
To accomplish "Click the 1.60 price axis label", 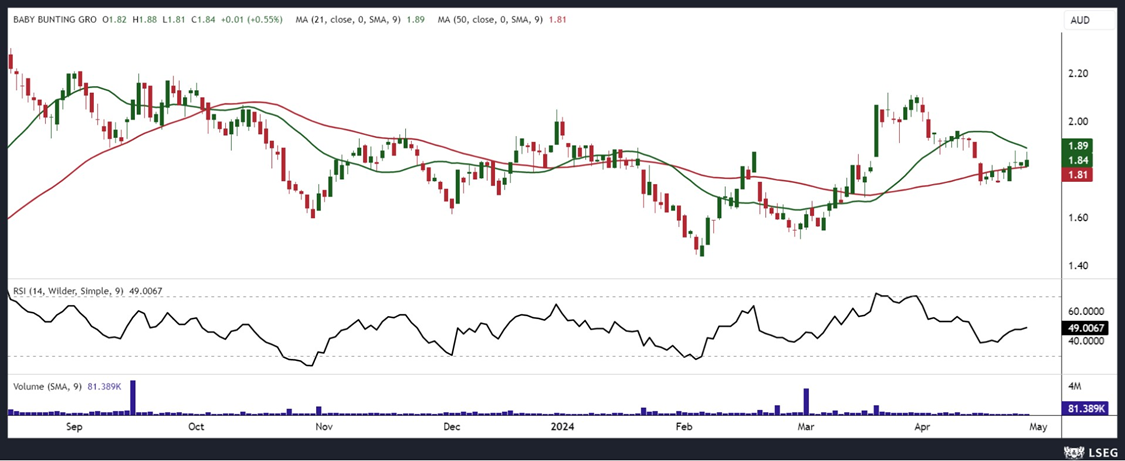I will click(x=1080, y=218).
